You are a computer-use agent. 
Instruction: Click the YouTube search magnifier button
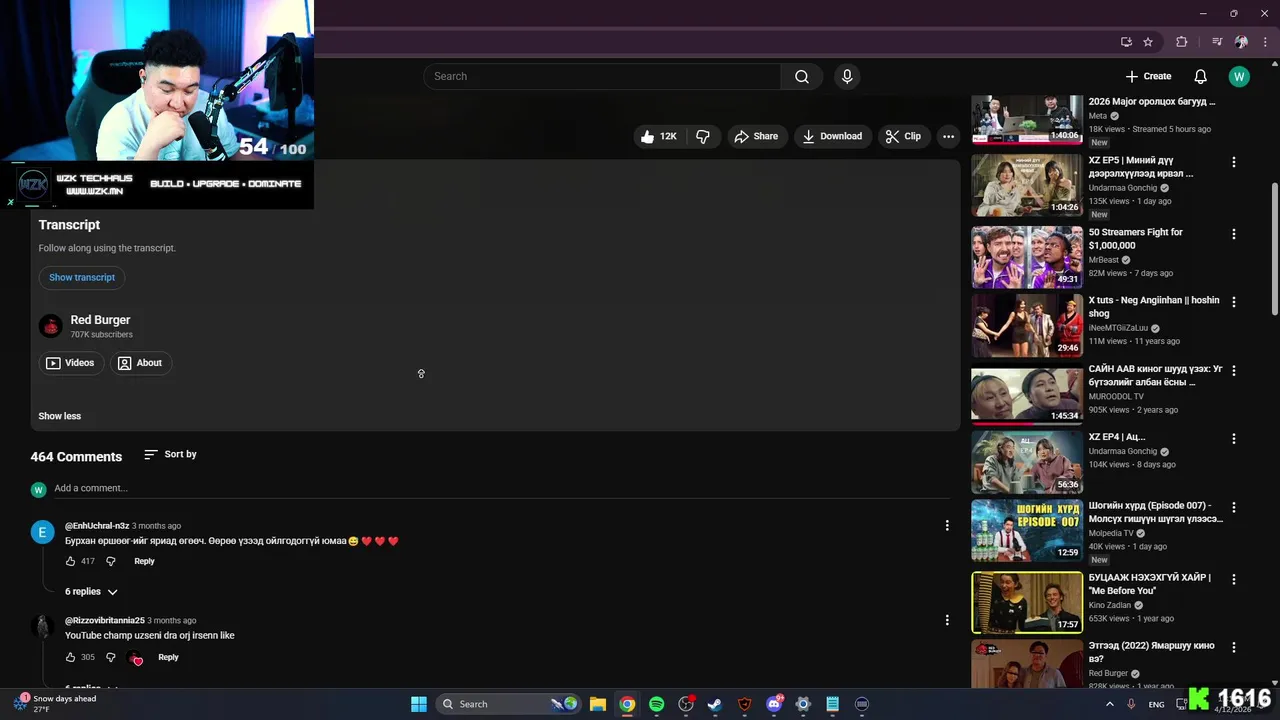(x=801, y=77)
